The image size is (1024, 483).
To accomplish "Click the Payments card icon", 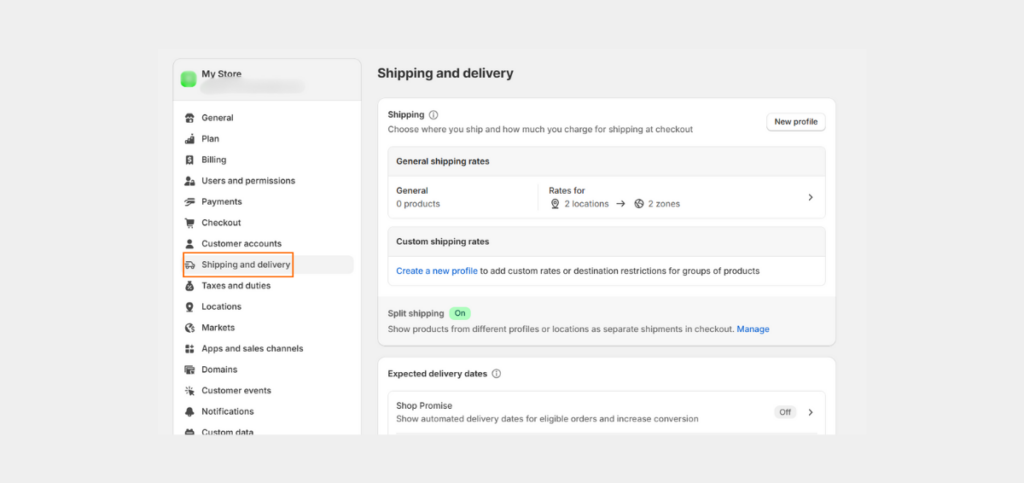I will pos(190,202).
